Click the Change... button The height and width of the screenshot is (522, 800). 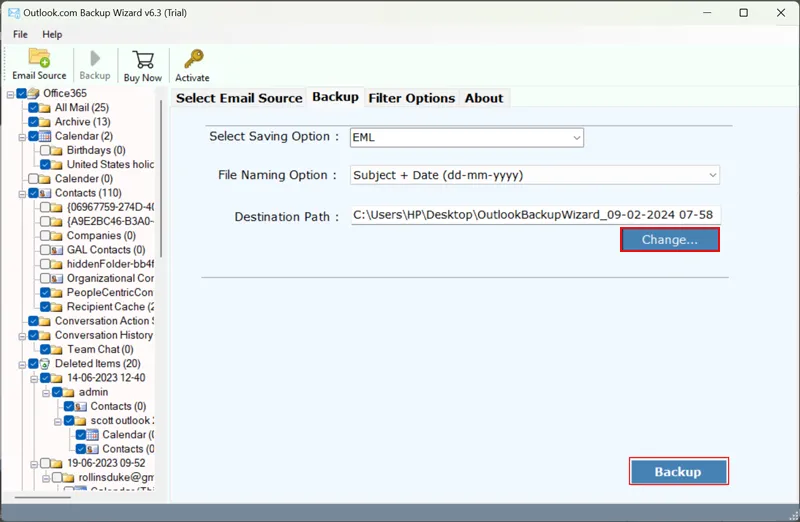coord(669,240)
